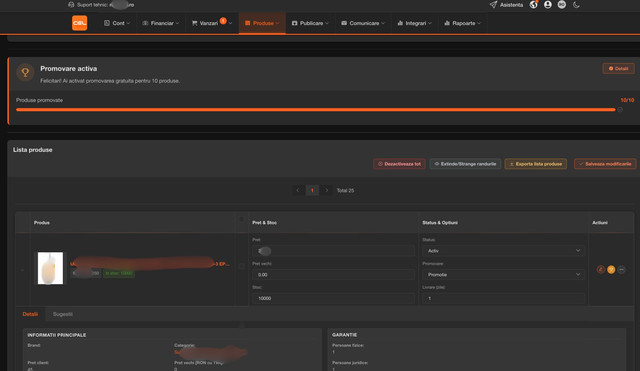Switch to the Sugestii tab
Screen dimensions: 640x371
point(63,314)
